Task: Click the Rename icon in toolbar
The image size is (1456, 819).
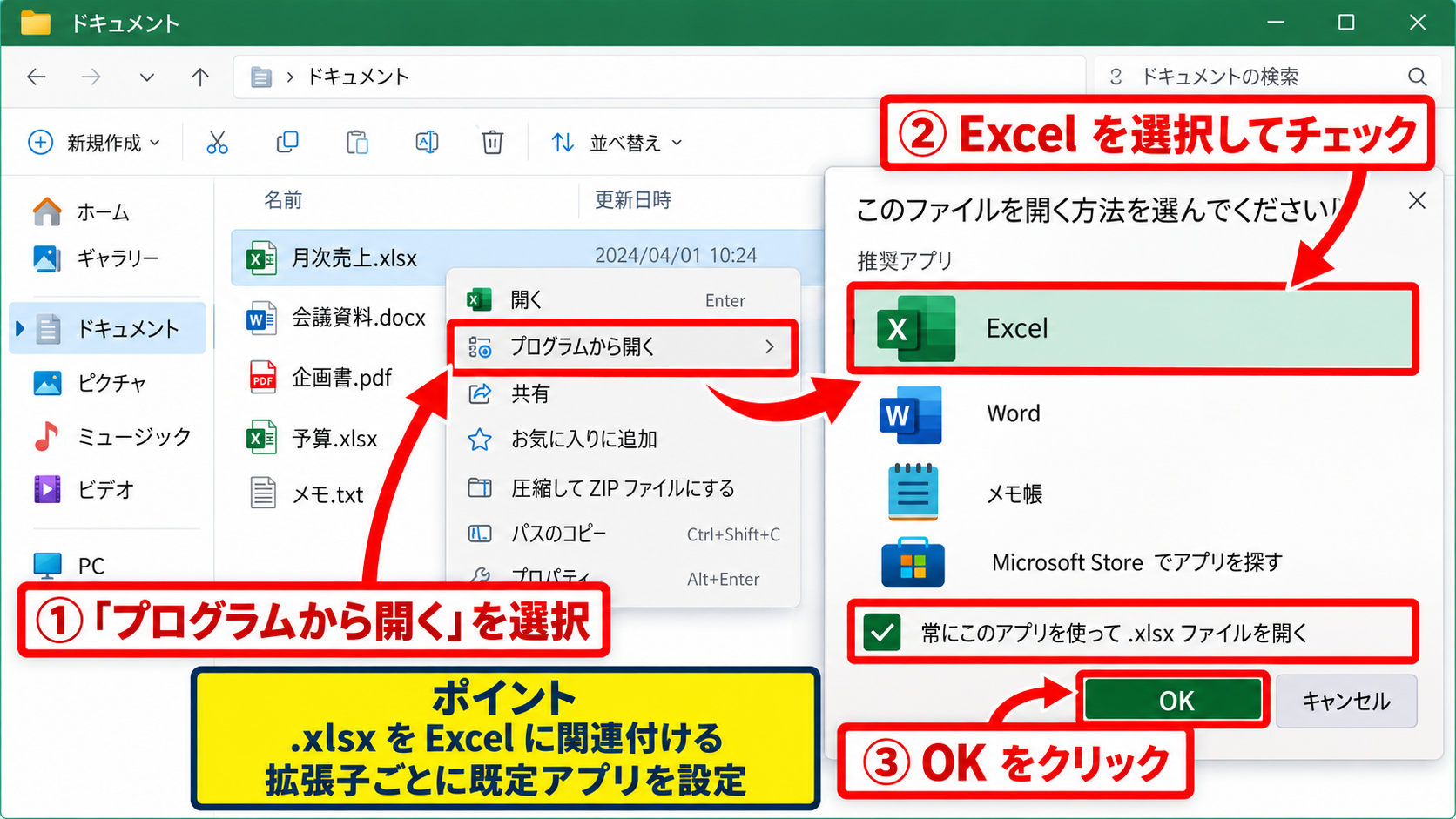Action: [427, 142]
